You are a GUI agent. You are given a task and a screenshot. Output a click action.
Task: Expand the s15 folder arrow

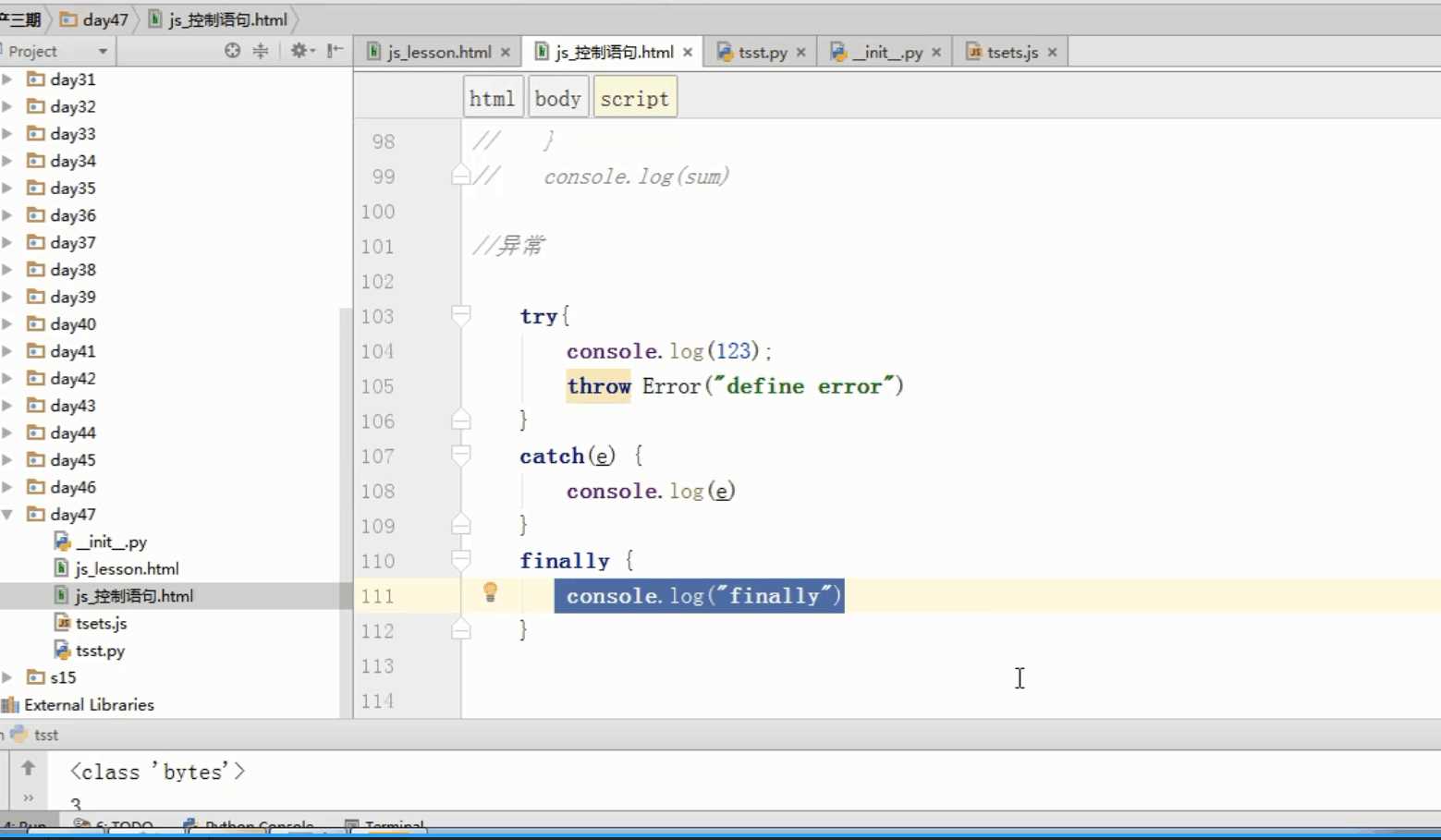tap(7, 677)
